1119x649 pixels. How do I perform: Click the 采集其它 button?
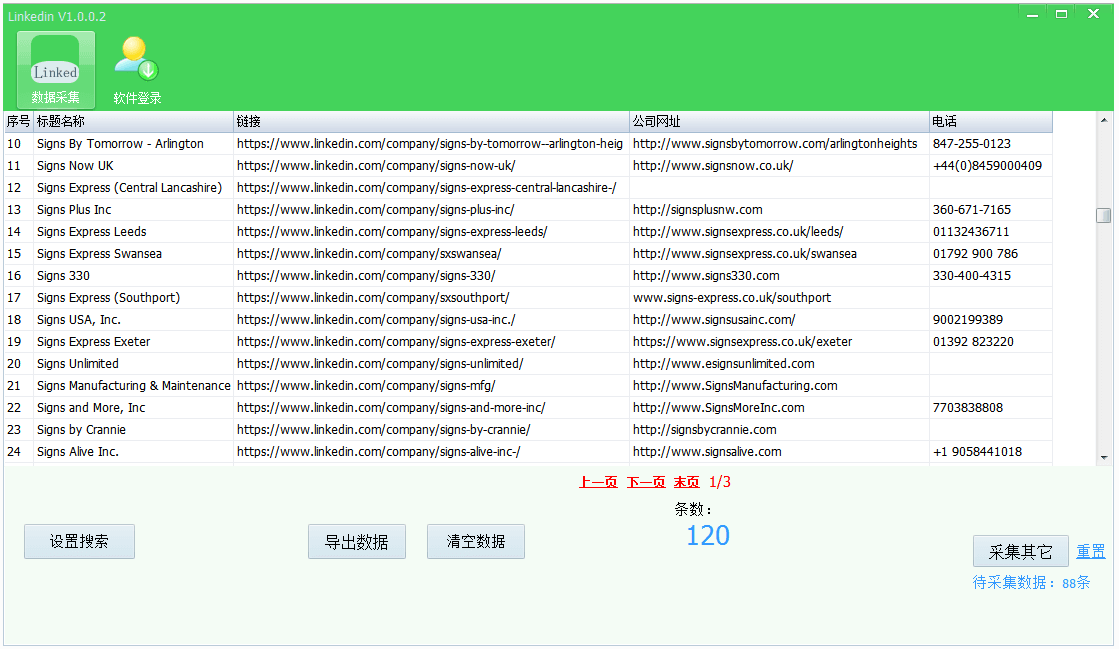tap(1021, 551)
